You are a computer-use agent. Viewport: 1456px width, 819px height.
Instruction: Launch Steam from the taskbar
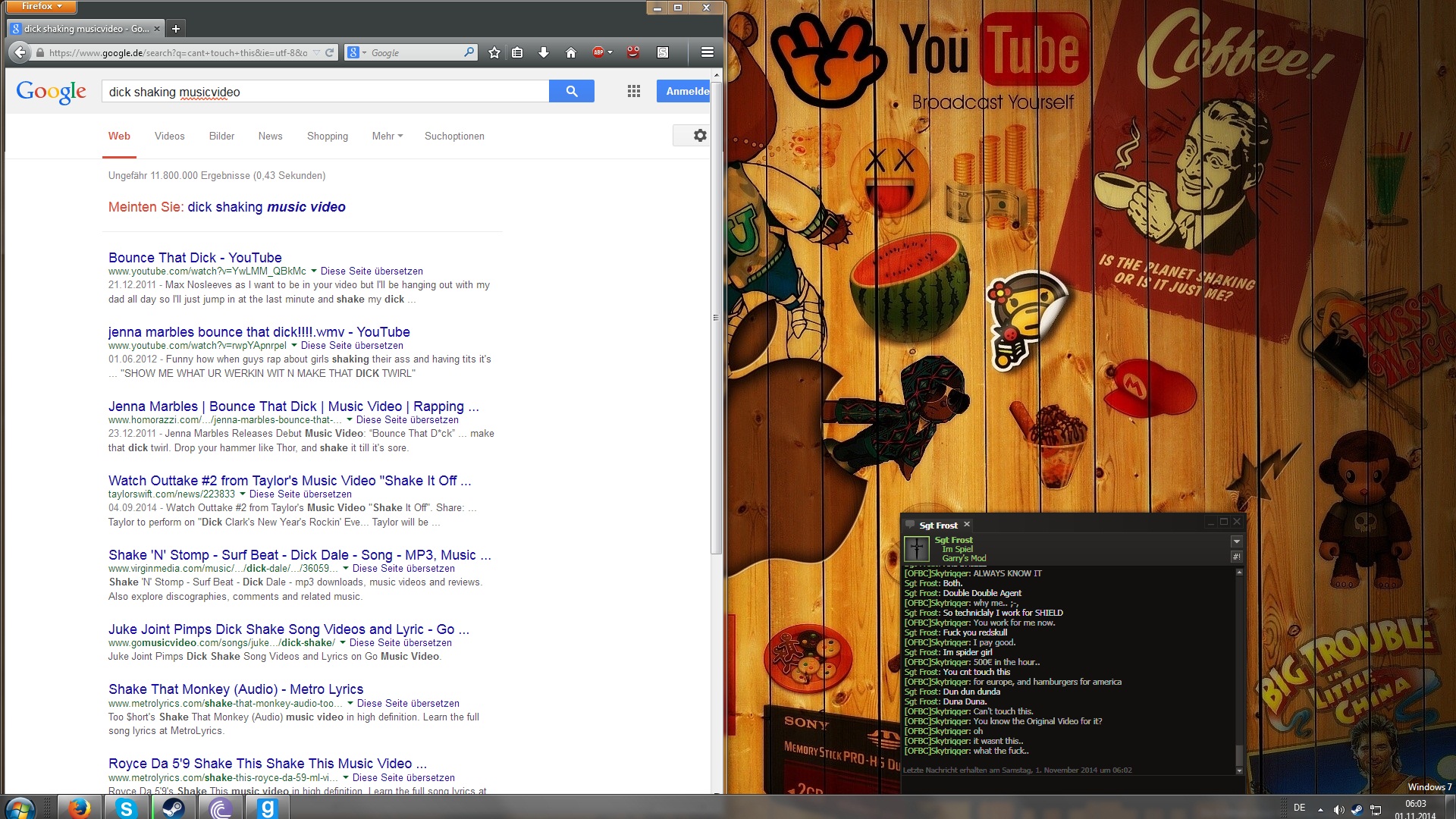coord(174,808)
